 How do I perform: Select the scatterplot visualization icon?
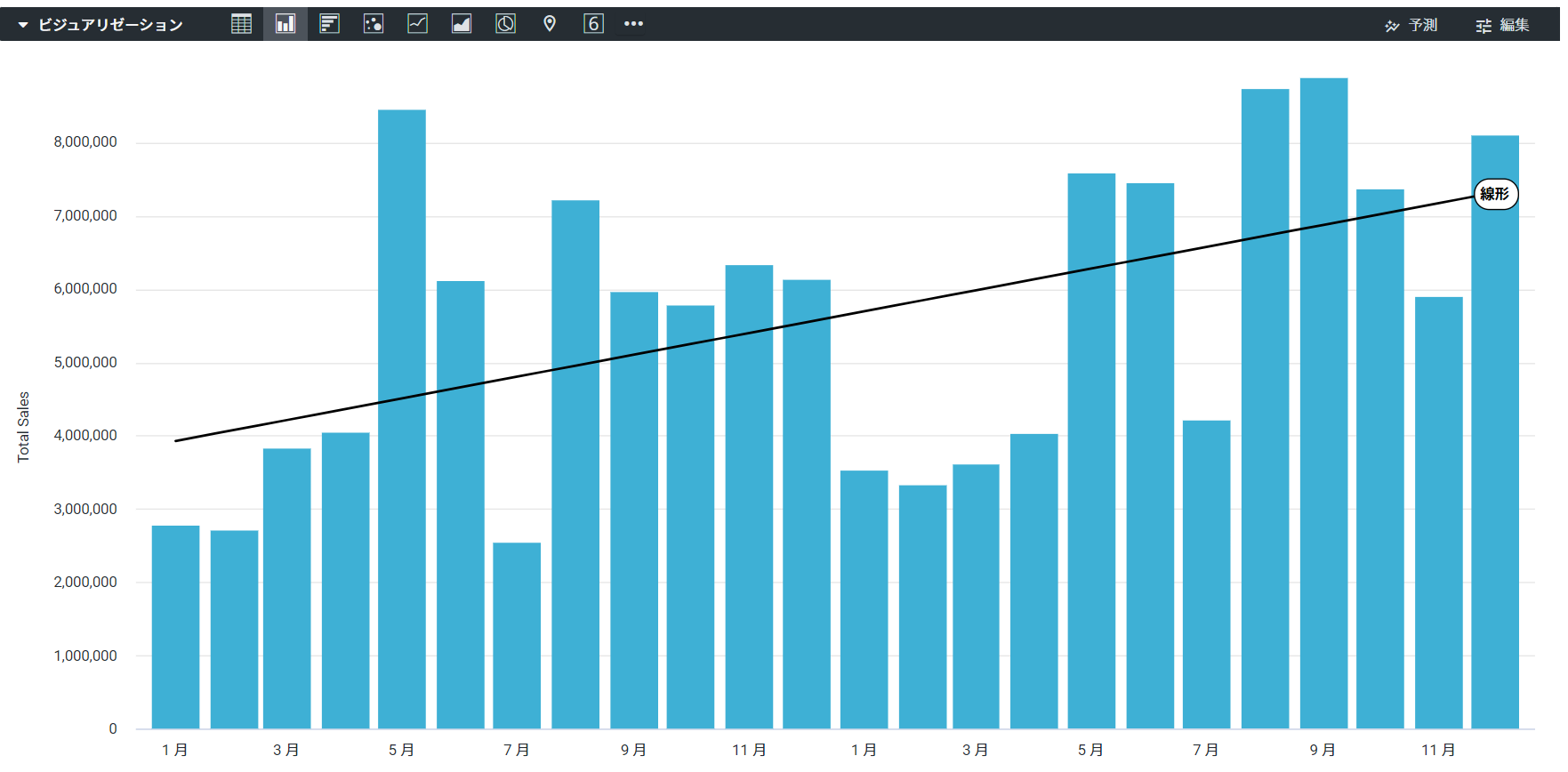click(374, 24)
